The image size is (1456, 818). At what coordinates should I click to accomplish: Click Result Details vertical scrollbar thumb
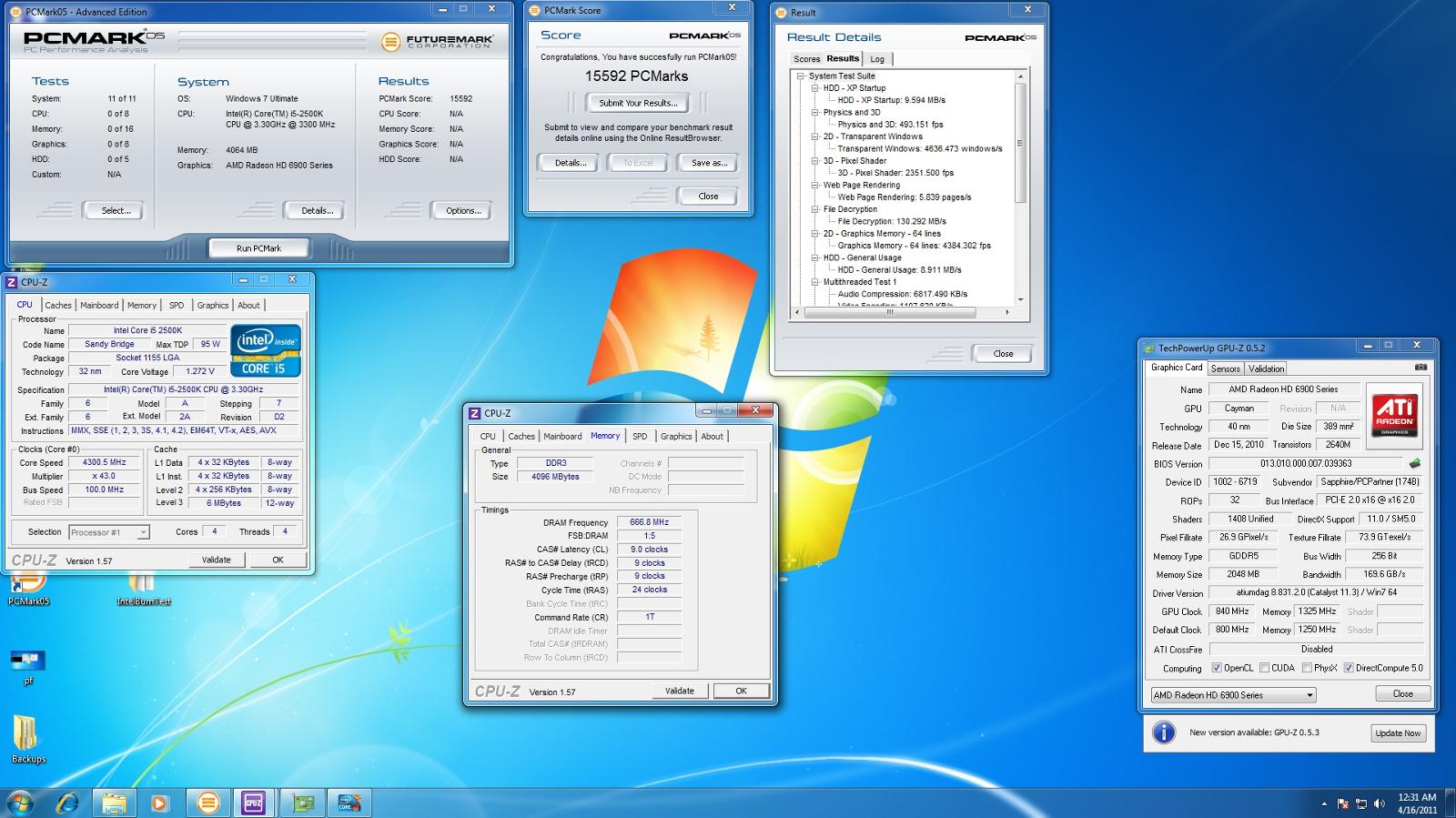coord(1020,144)
